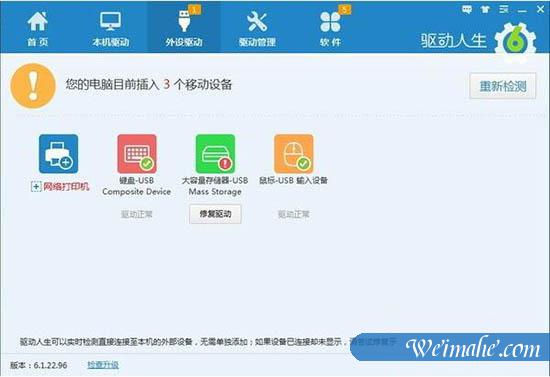Open the 网络打印机 printer icon

tap(59, 154)
